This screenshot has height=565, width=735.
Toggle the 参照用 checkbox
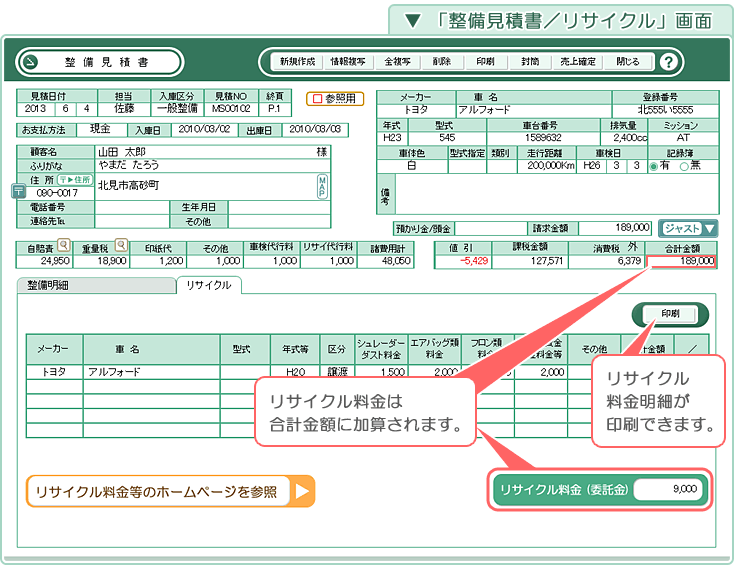point(317,98)
